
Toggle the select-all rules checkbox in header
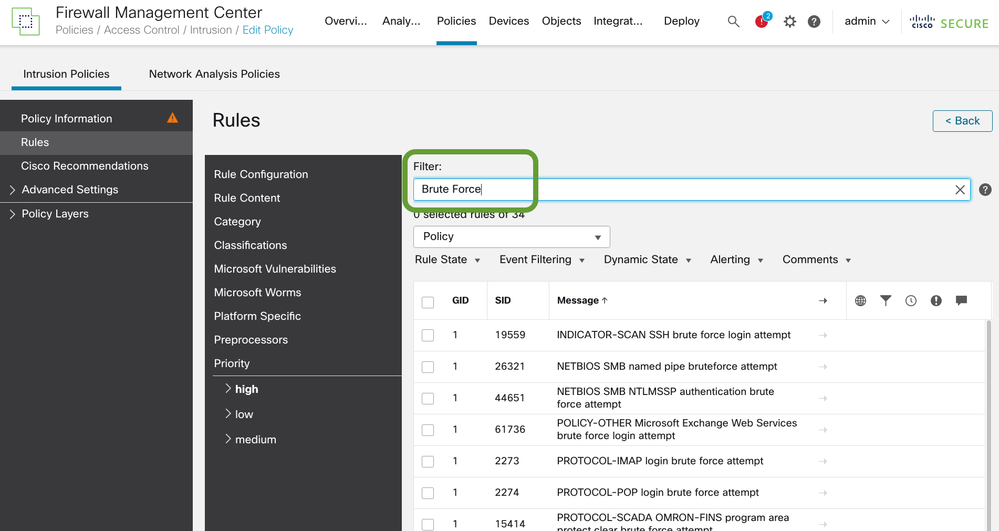pyautogui.click(x=428, y=302)
